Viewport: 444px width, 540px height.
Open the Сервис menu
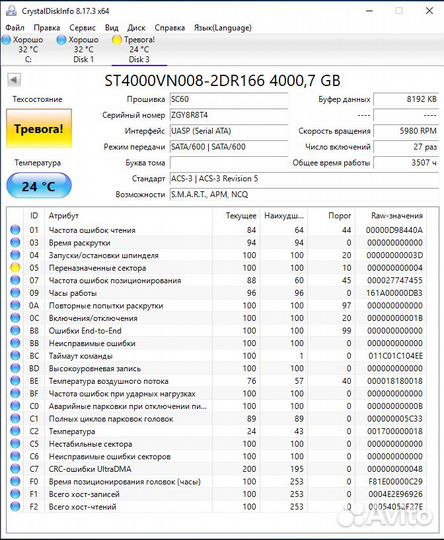click(82, 28)
